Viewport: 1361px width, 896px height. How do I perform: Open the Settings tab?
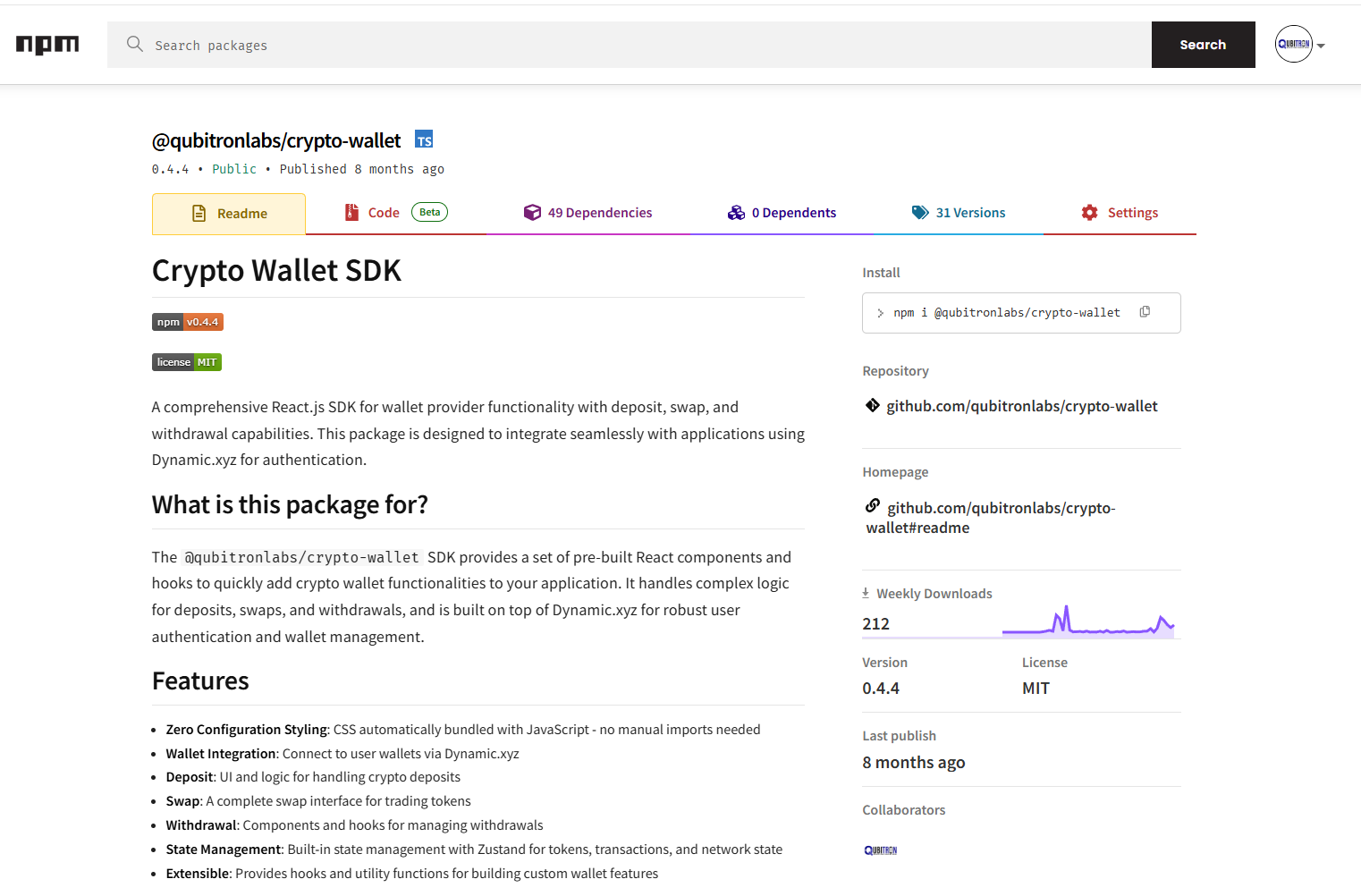tap(1120, 213)
